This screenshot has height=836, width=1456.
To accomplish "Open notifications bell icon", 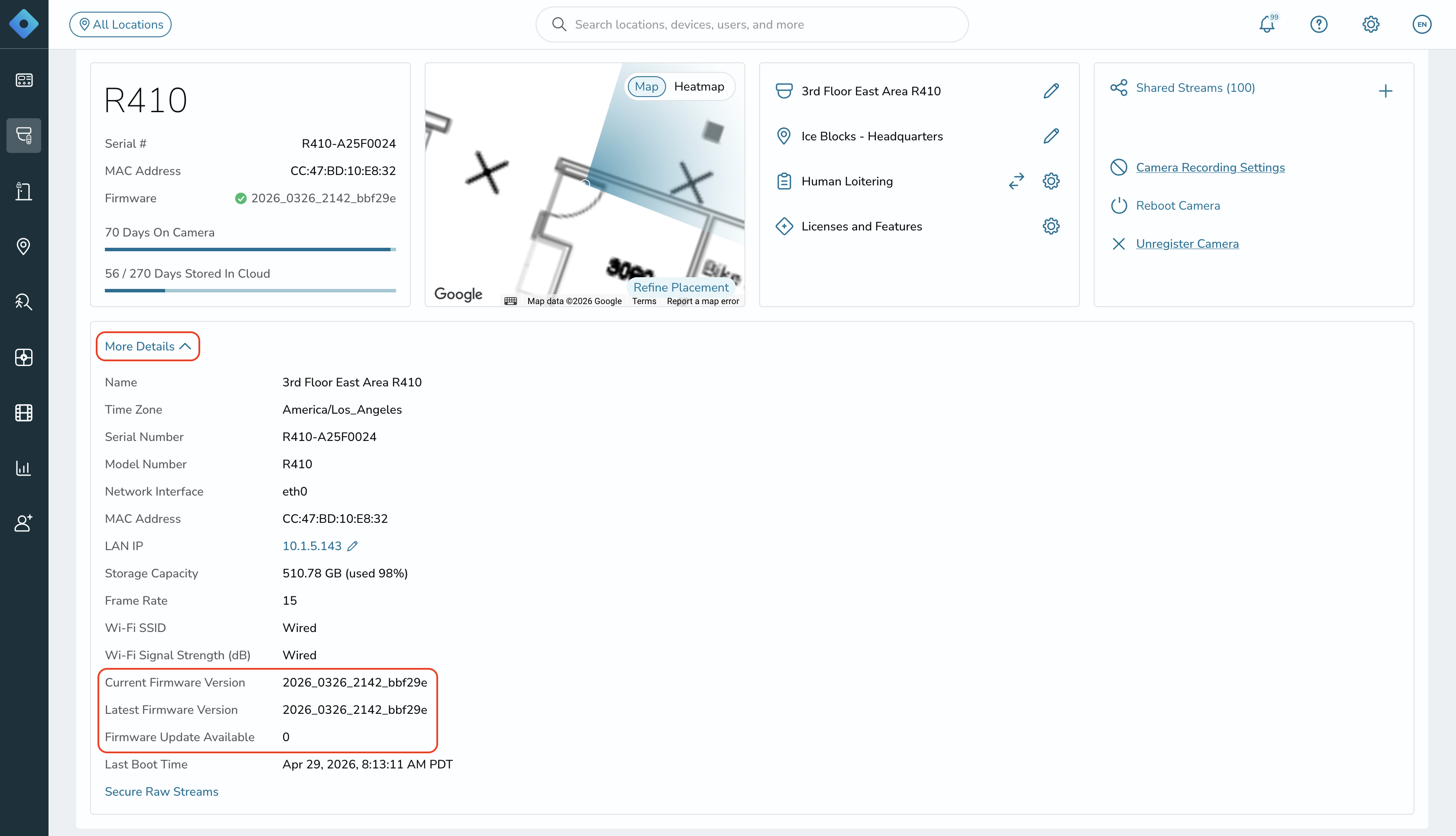I will 1267,24.
